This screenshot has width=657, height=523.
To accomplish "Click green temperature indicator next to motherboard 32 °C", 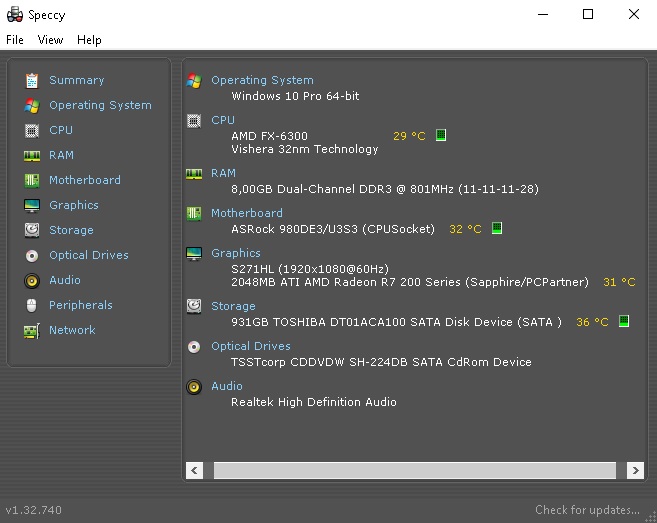I will point(497,228).
